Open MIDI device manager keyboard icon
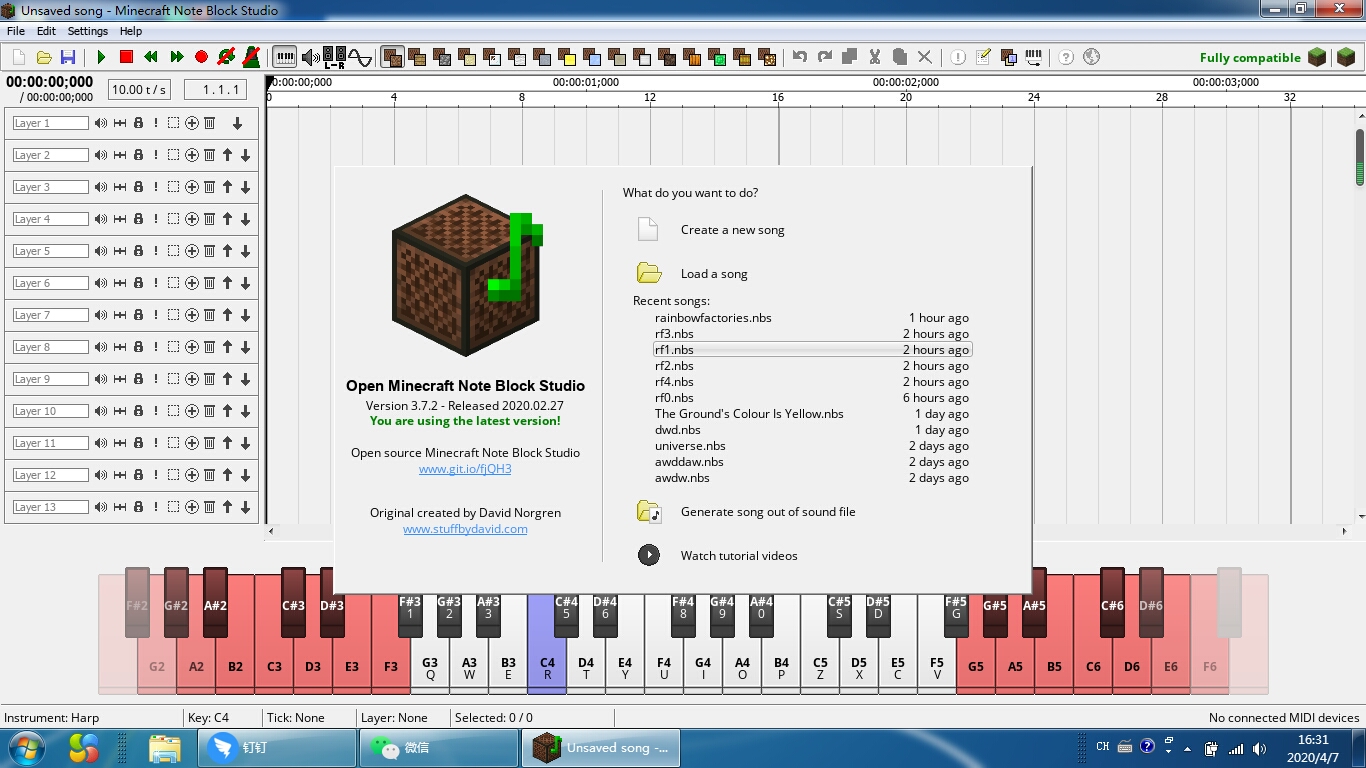 [1033, 57]
